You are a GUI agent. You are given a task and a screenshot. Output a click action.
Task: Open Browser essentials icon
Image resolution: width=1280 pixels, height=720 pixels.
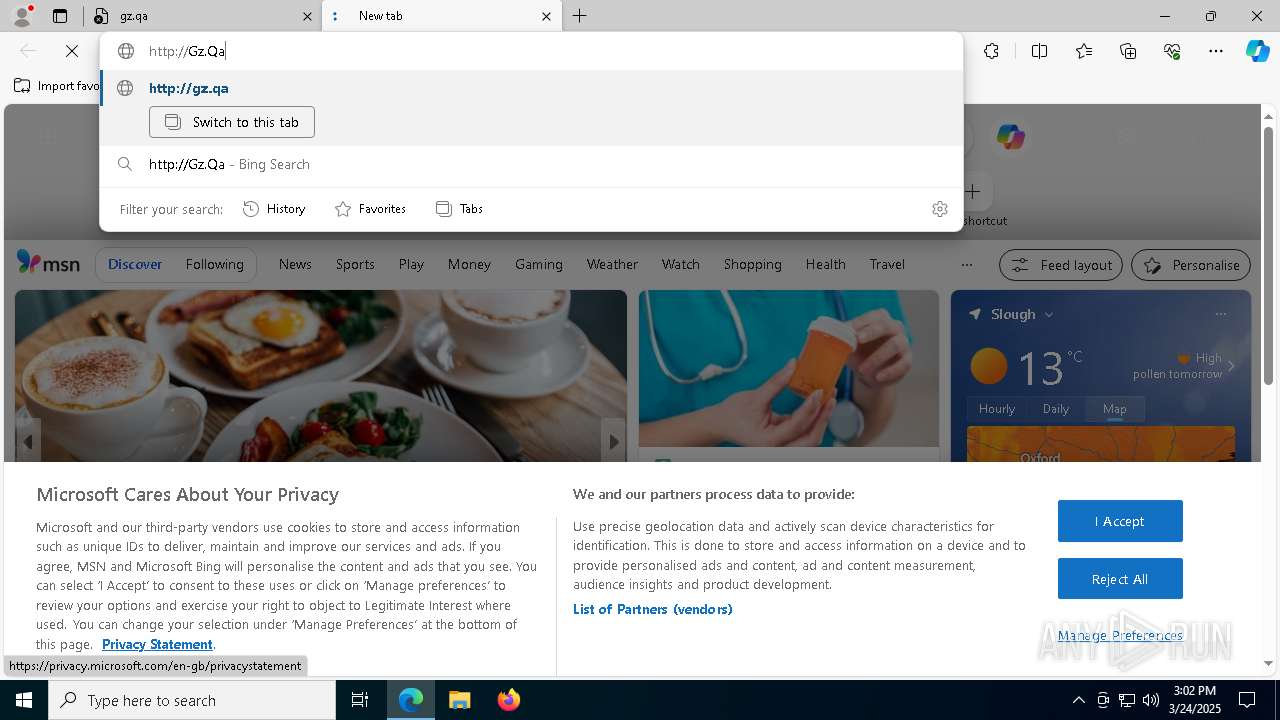[x=1172, y=51]
